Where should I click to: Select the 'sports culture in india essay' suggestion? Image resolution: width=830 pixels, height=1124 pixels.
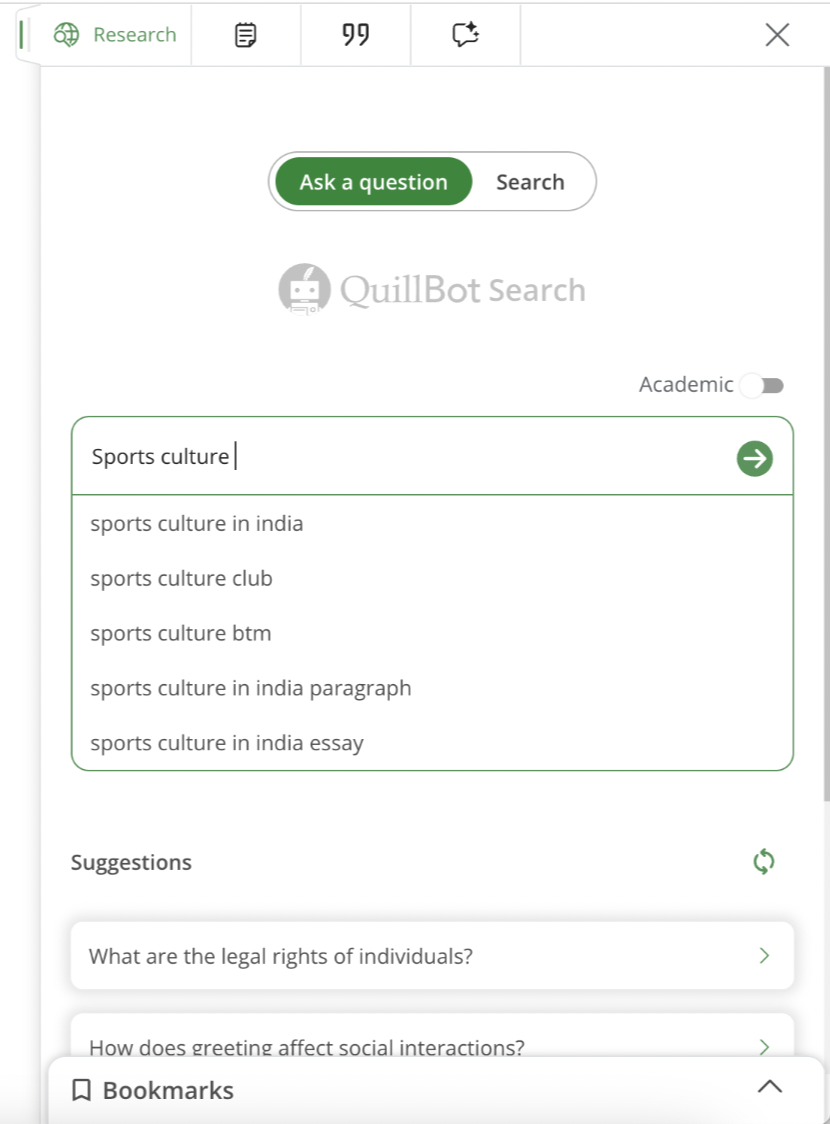point(226,742)
